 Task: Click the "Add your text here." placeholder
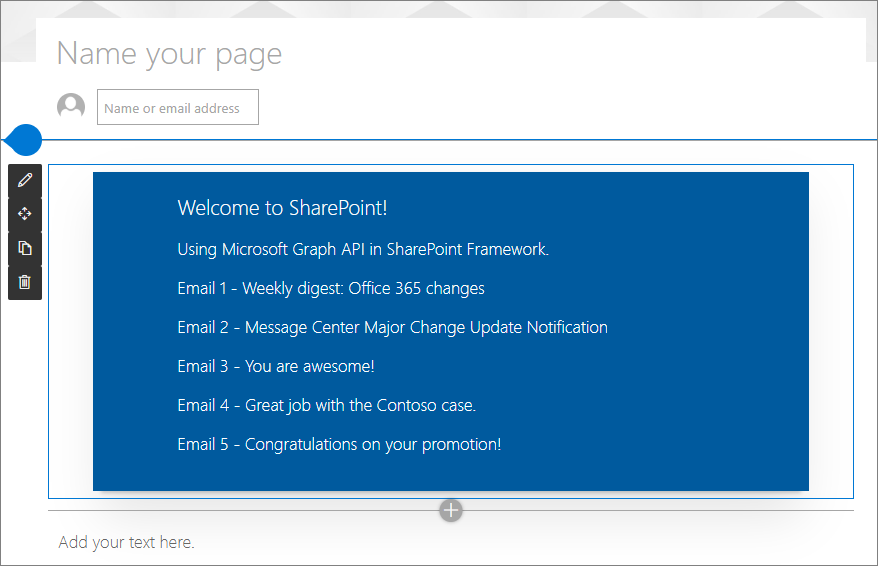(x=127, y=542)
